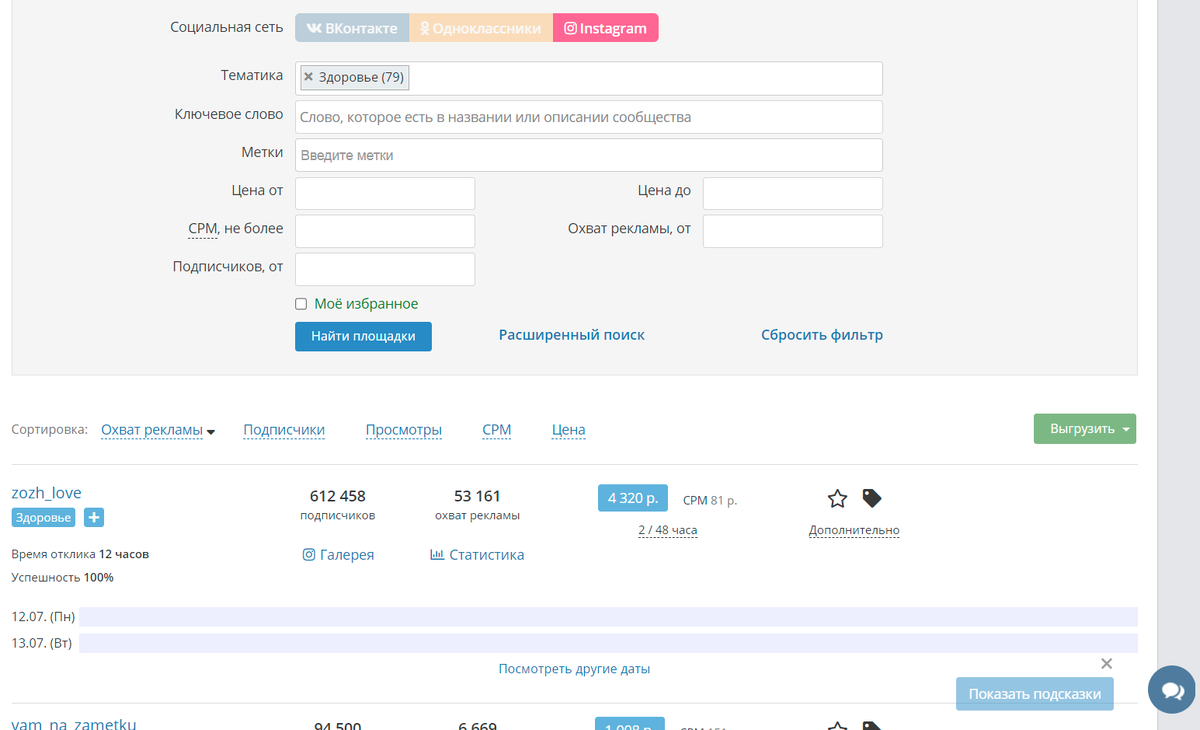Close the hints popup with X

coord(1106,664)
